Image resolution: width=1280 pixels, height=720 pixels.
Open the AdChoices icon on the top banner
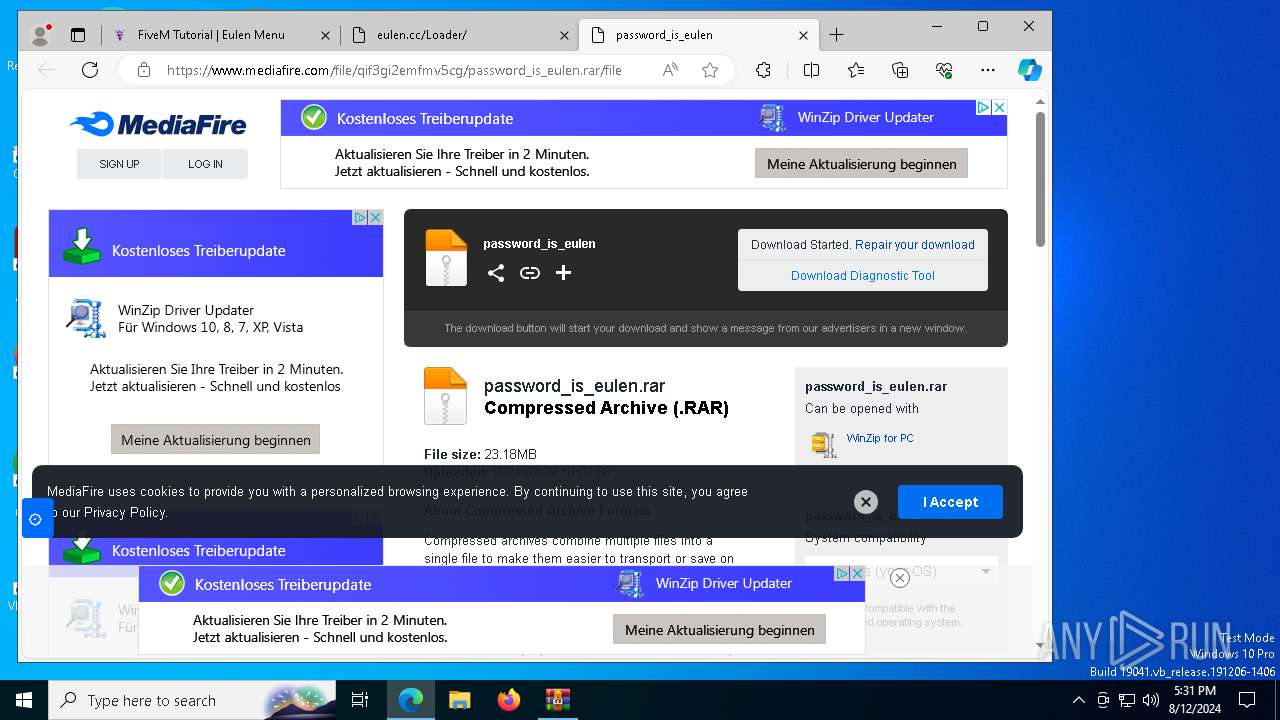pyautogui.click(x=983, y=107)
